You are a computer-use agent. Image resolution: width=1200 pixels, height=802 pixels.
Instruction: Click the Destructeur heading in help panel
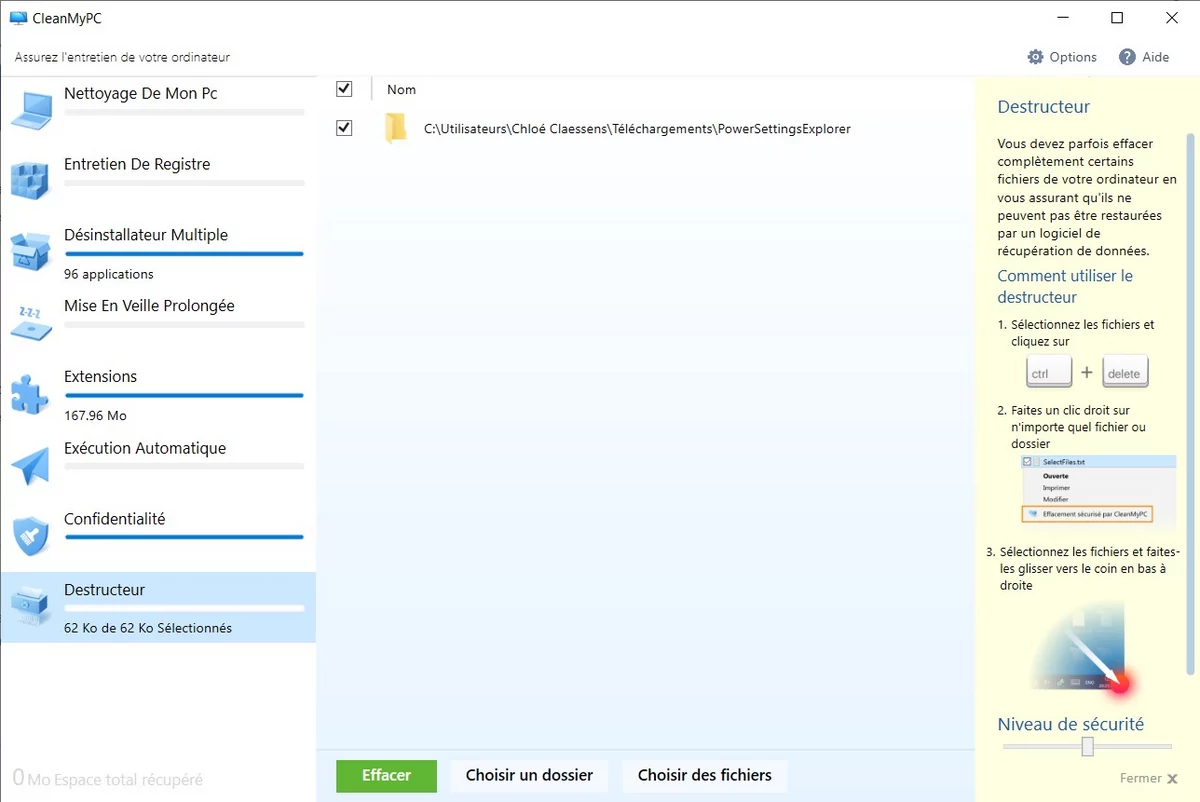1043,107
